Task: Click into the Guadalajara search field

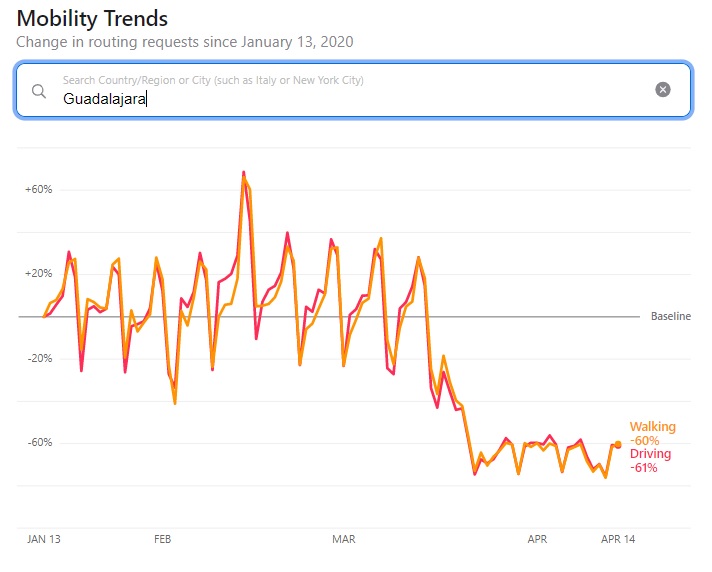Action: coord(350,98)
